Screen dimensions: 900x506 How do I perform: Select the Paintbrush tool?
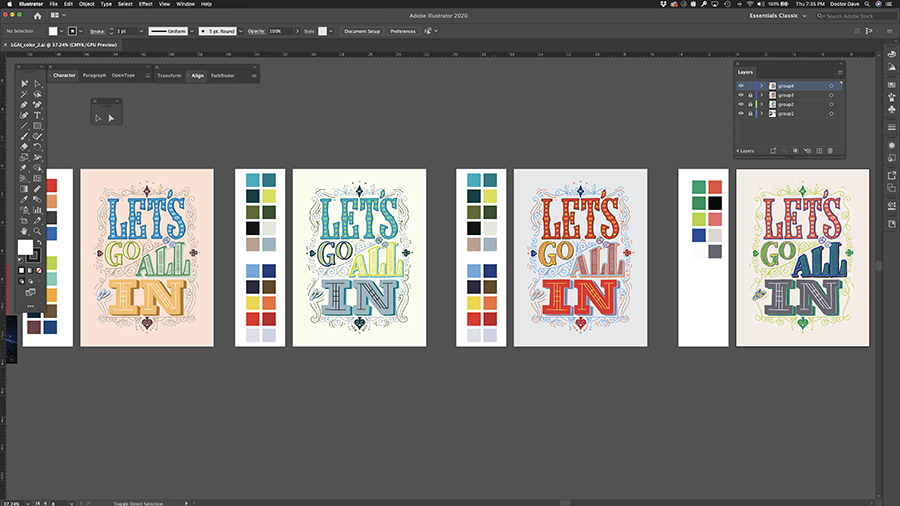(x=24, y=137)
